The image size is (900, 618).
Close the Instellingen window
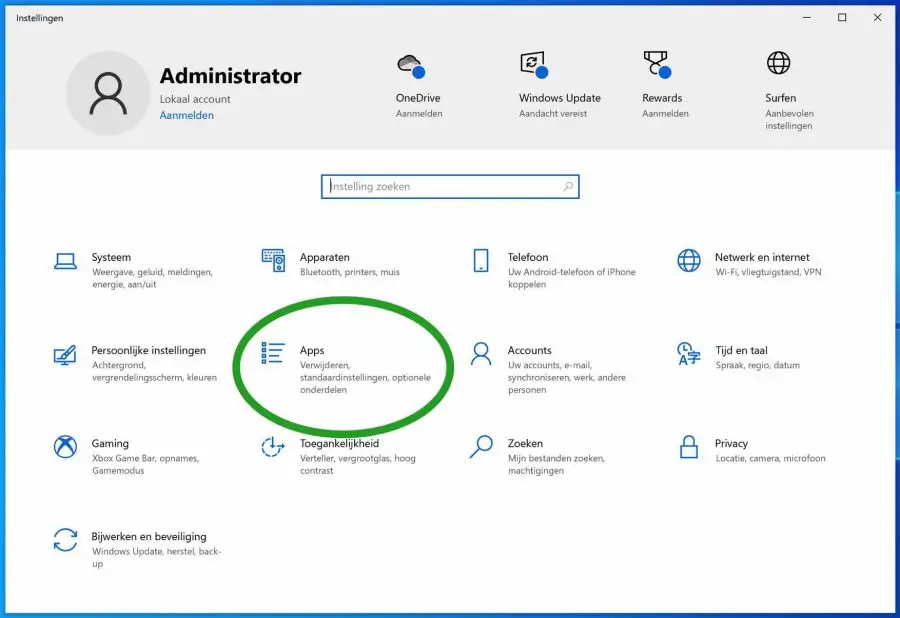(x=877, y=18)
